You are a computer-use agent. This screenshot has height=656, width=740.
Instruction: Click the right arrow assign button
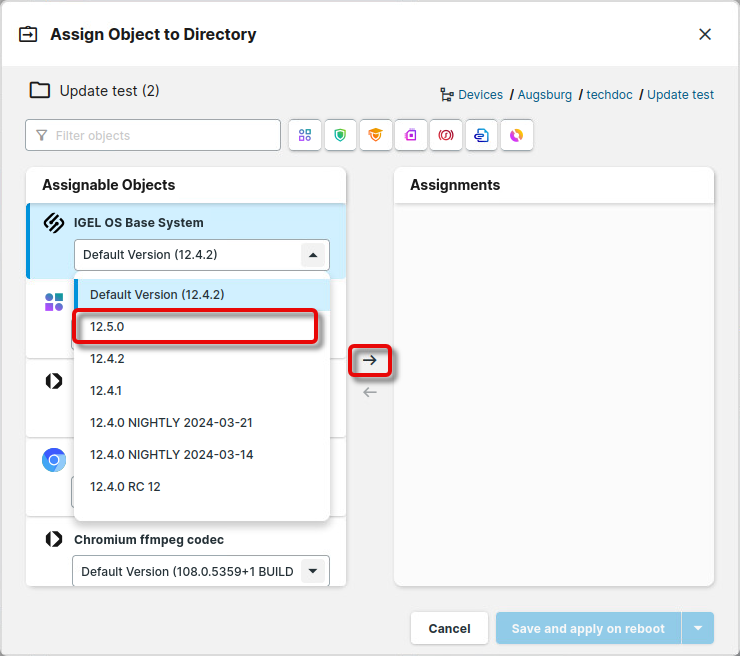click(x=370, y=360)
